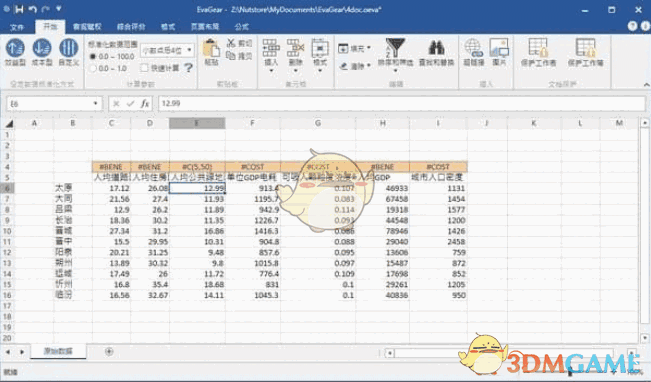Click the 粘贴 paste clipboard icon
The width and height of the screenshot is (651, 382).
pyautogui.click(x=211, y=49)
